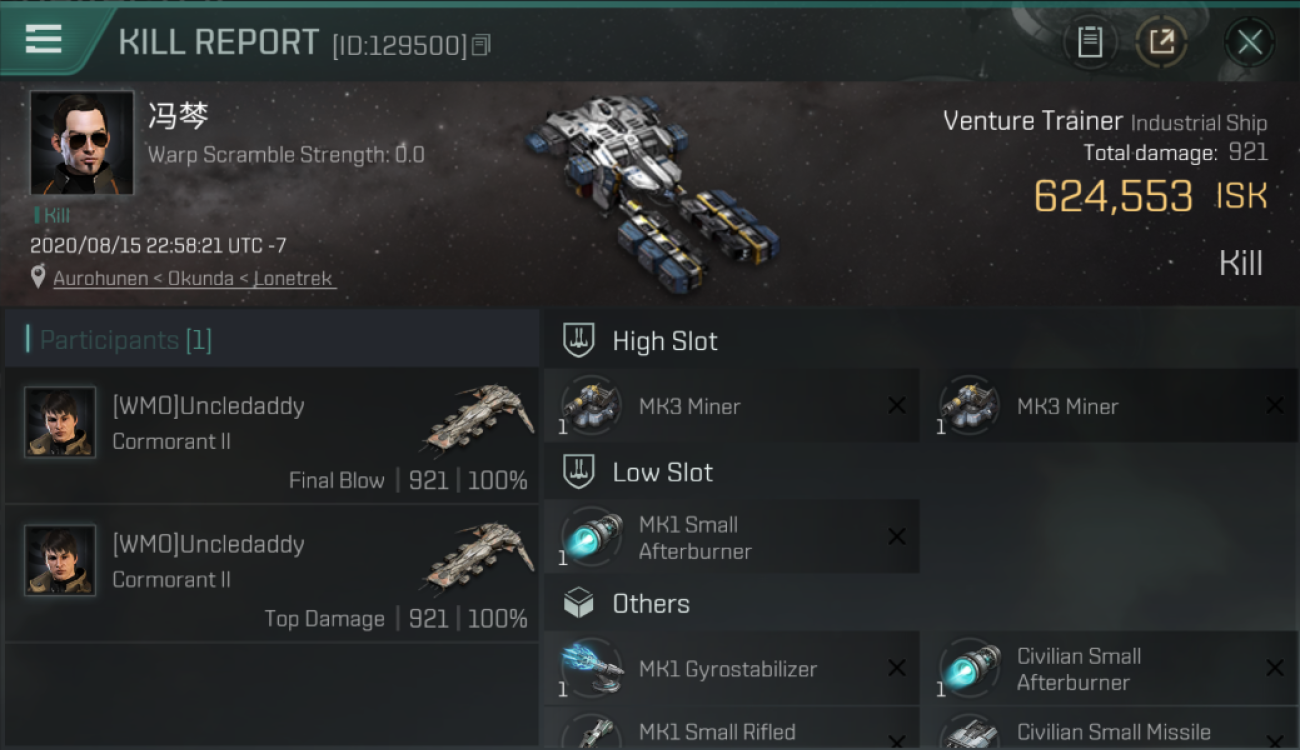Select the MK1 Small Afterburner icon
Image resolution: width=1300 pixels, height=750 pixels.
point(590,537)
